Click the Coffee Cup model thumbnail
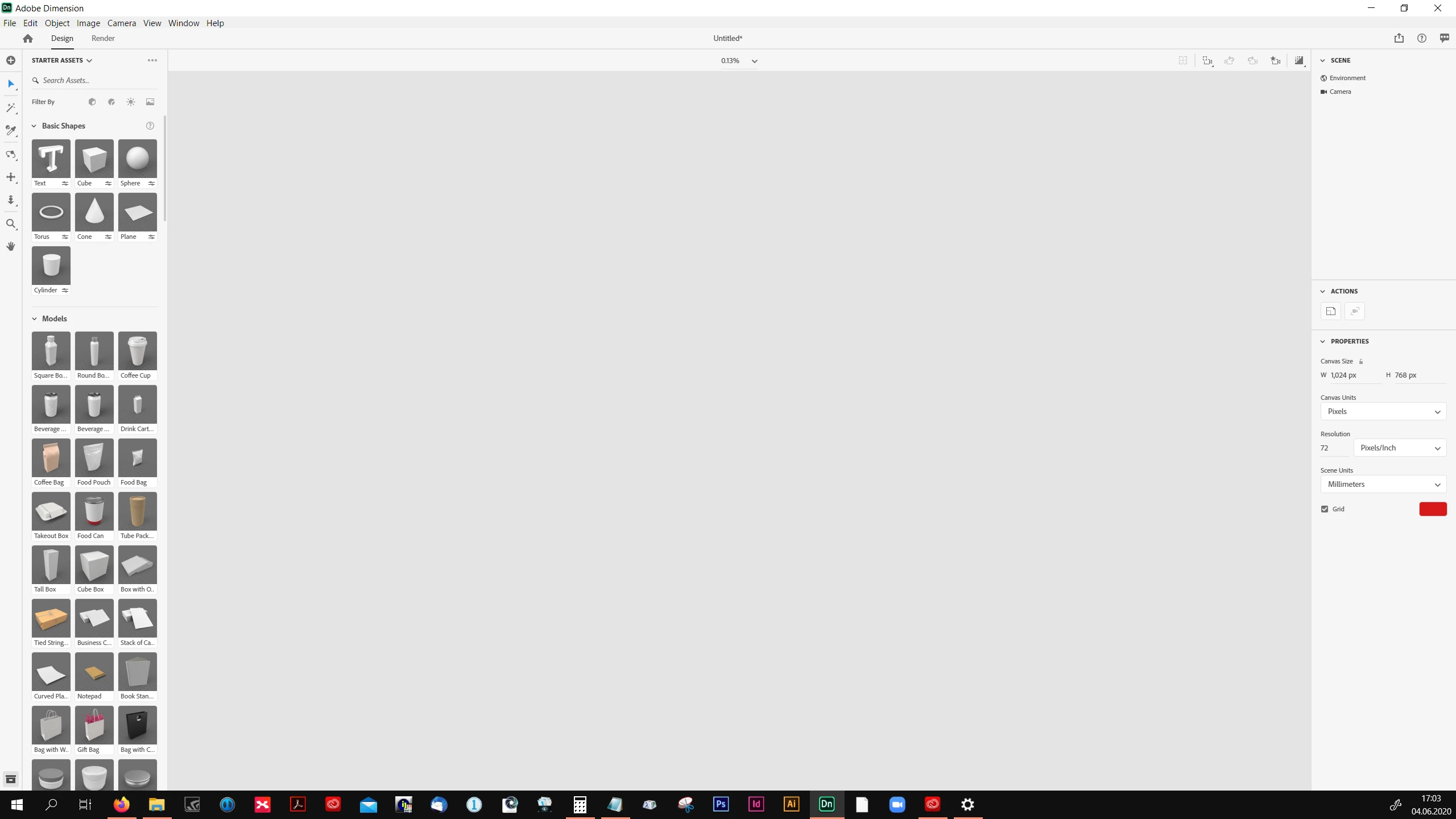Screen dimensions: 1456x819 click(137, 350)
